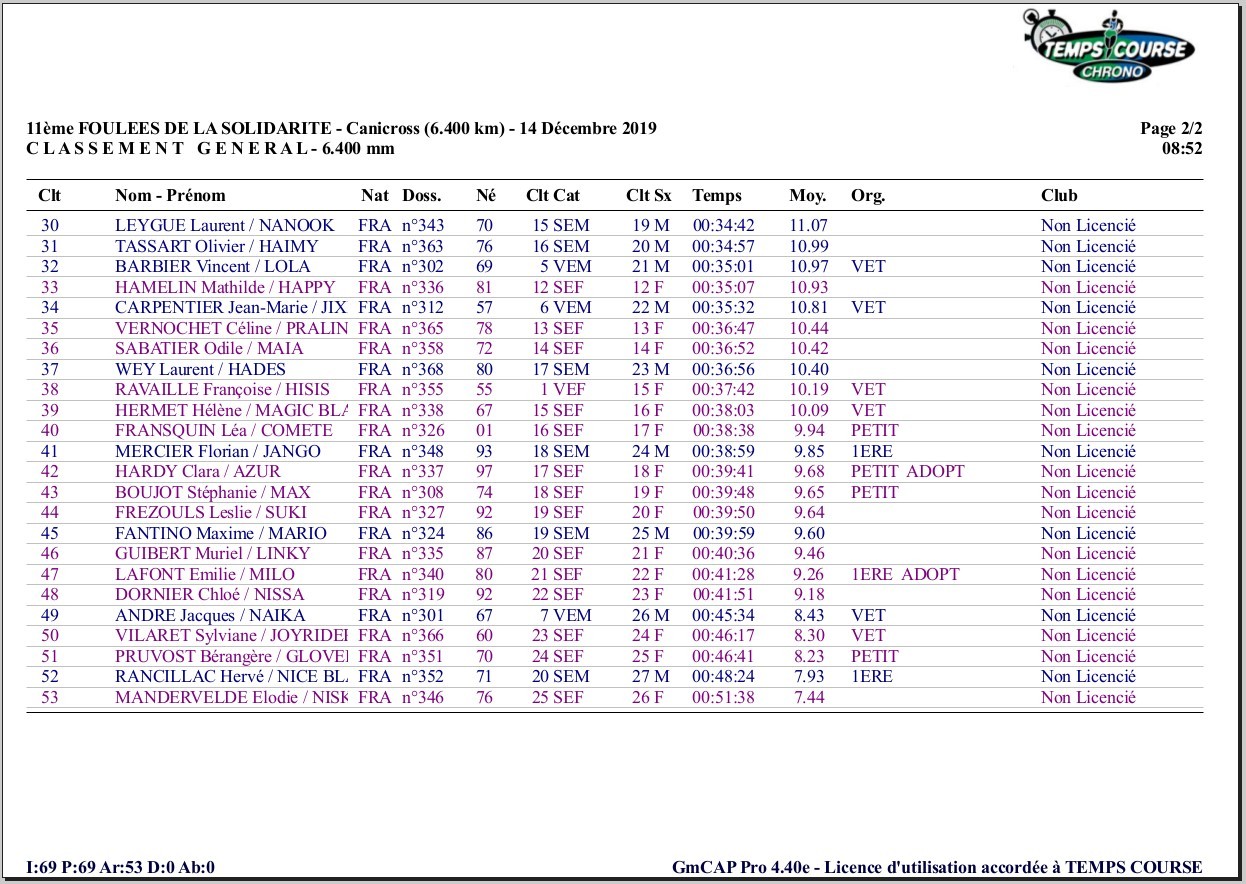Click bib number n°355
The width and height of the screenshot is (1246, 884).
[423, 390]
